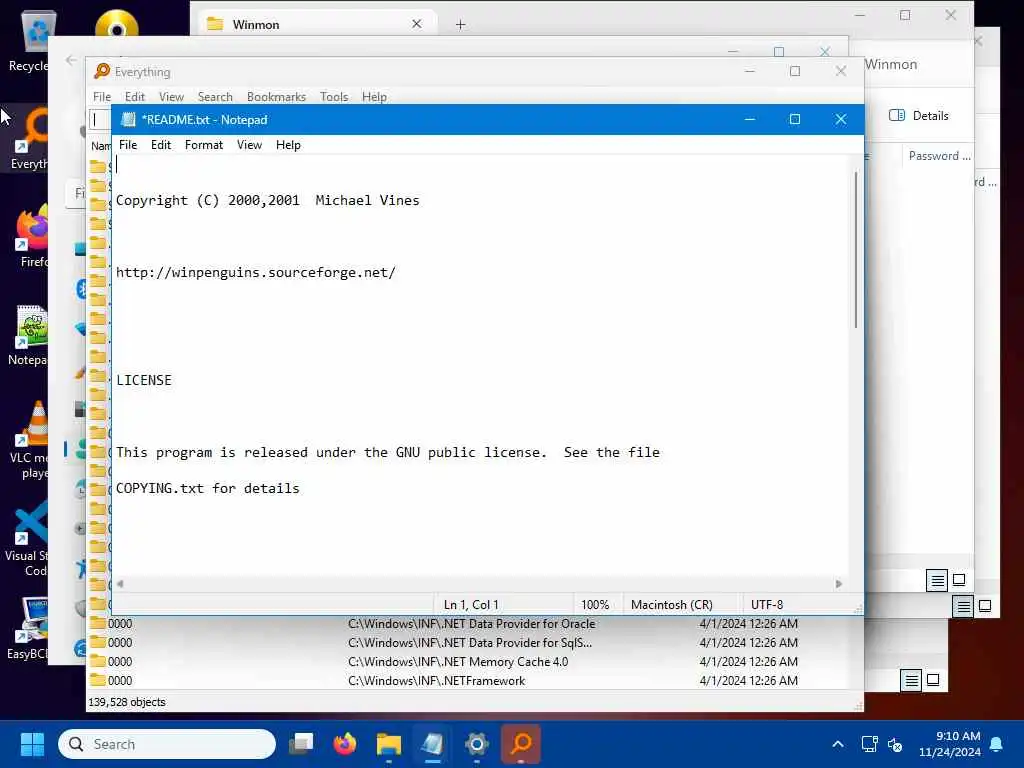Open Task View from taskbar
This screenshot has height=768, width=1024.
click(302, 744)
